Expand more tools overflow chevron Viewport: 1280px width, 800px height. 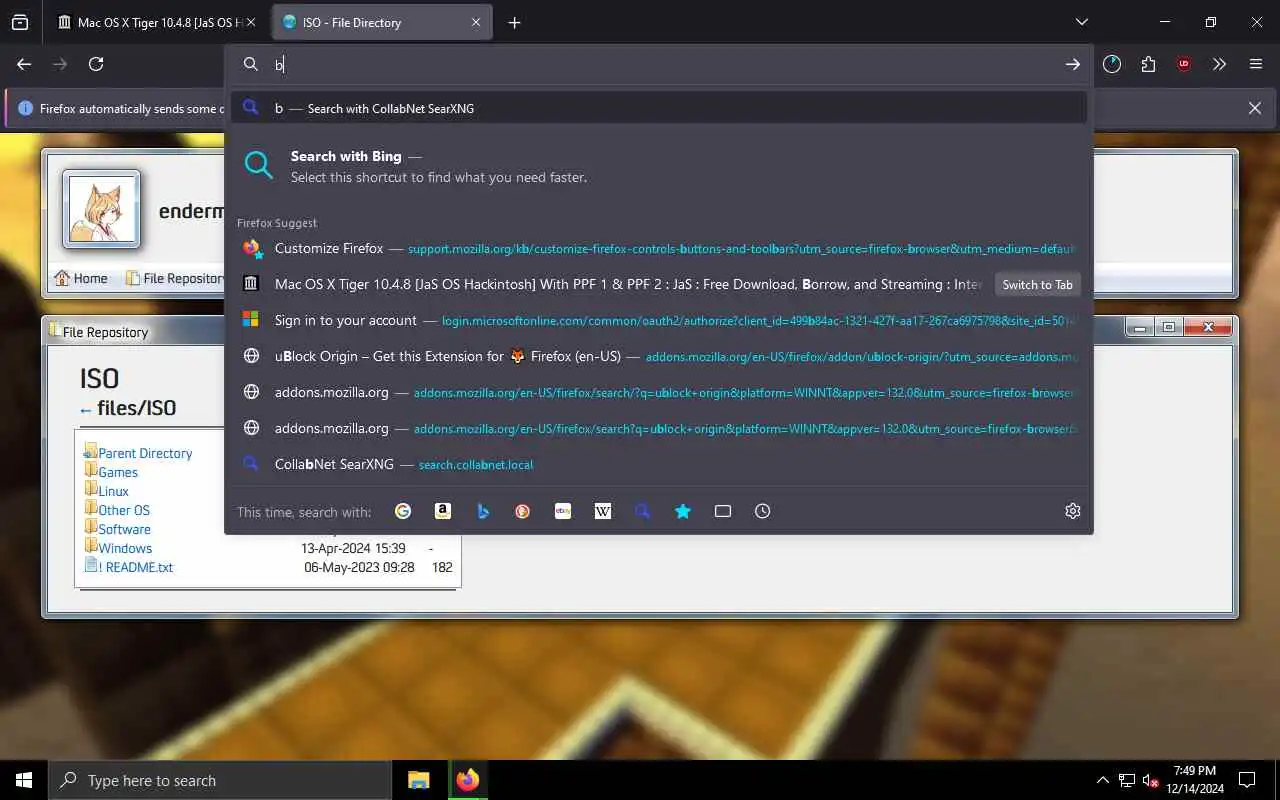[1220, 64]
